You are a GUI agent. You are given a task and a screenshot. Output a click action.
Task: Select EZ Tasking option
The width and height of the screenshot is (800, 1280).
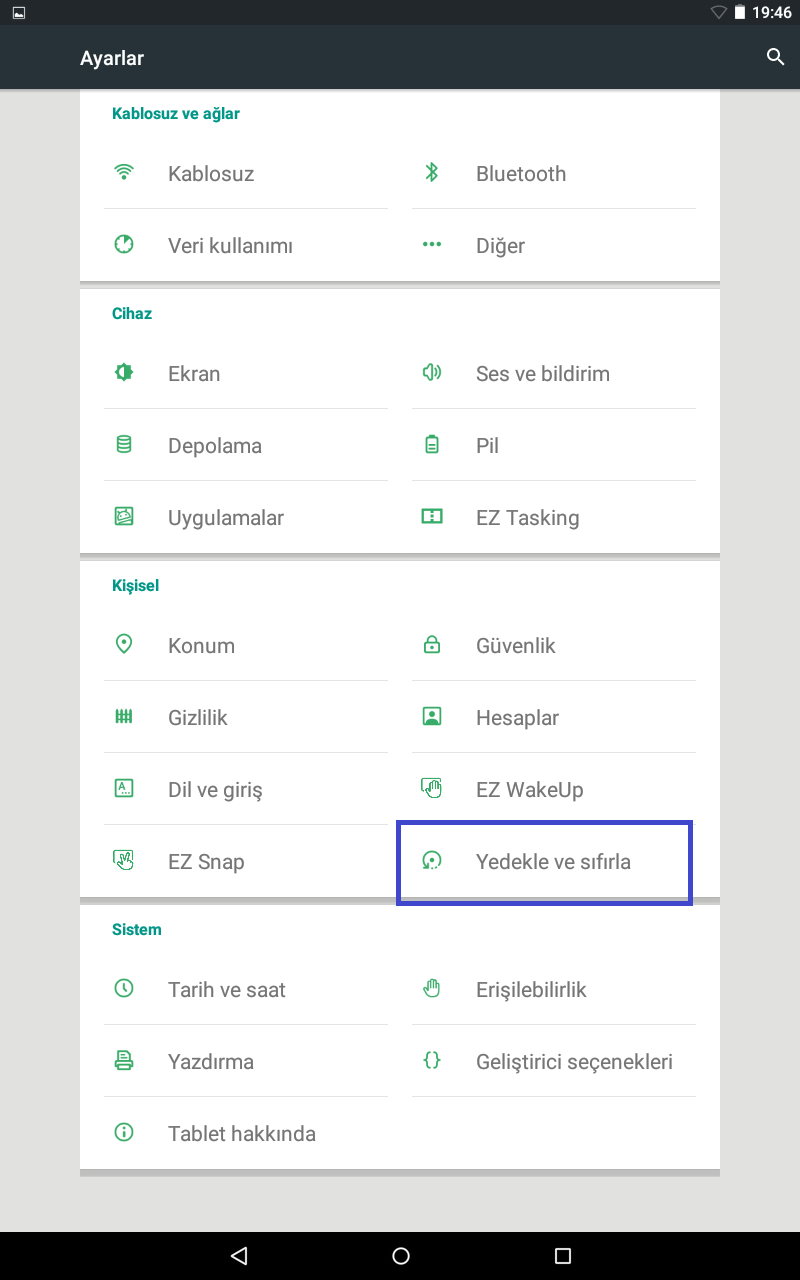[x=527, y=518]
